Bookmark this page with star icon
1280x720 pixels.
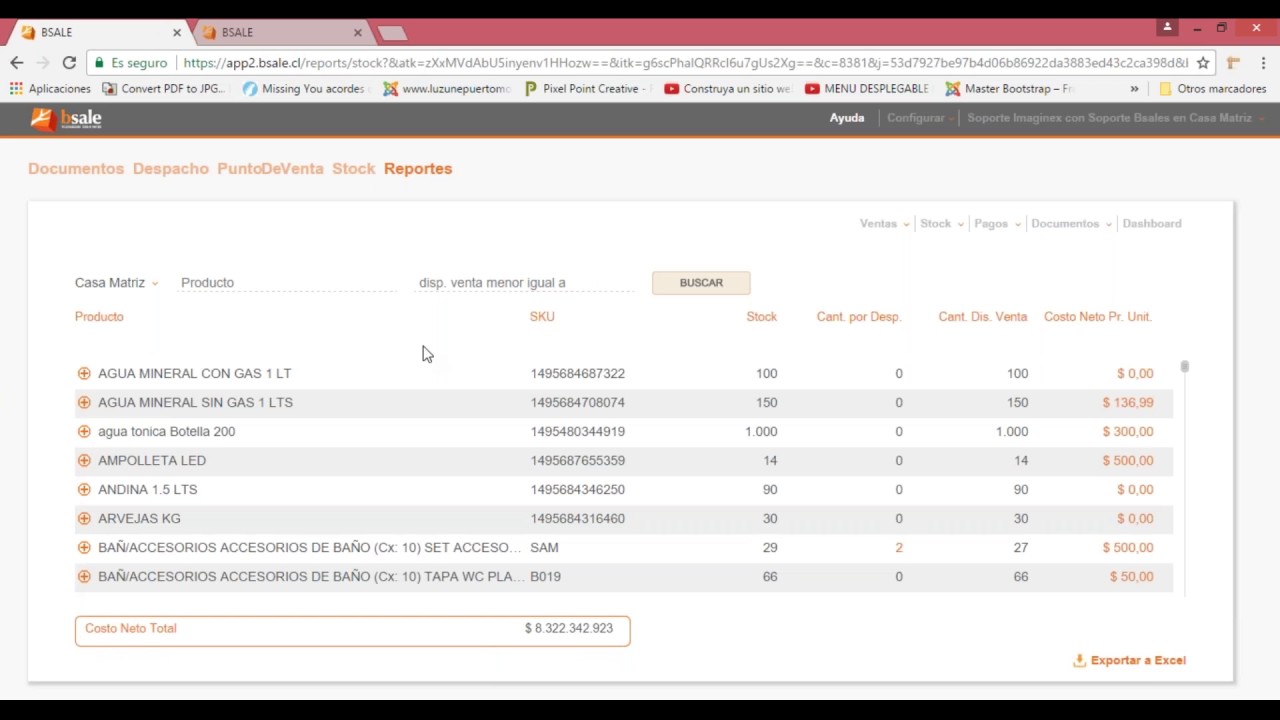[1203, 63]
